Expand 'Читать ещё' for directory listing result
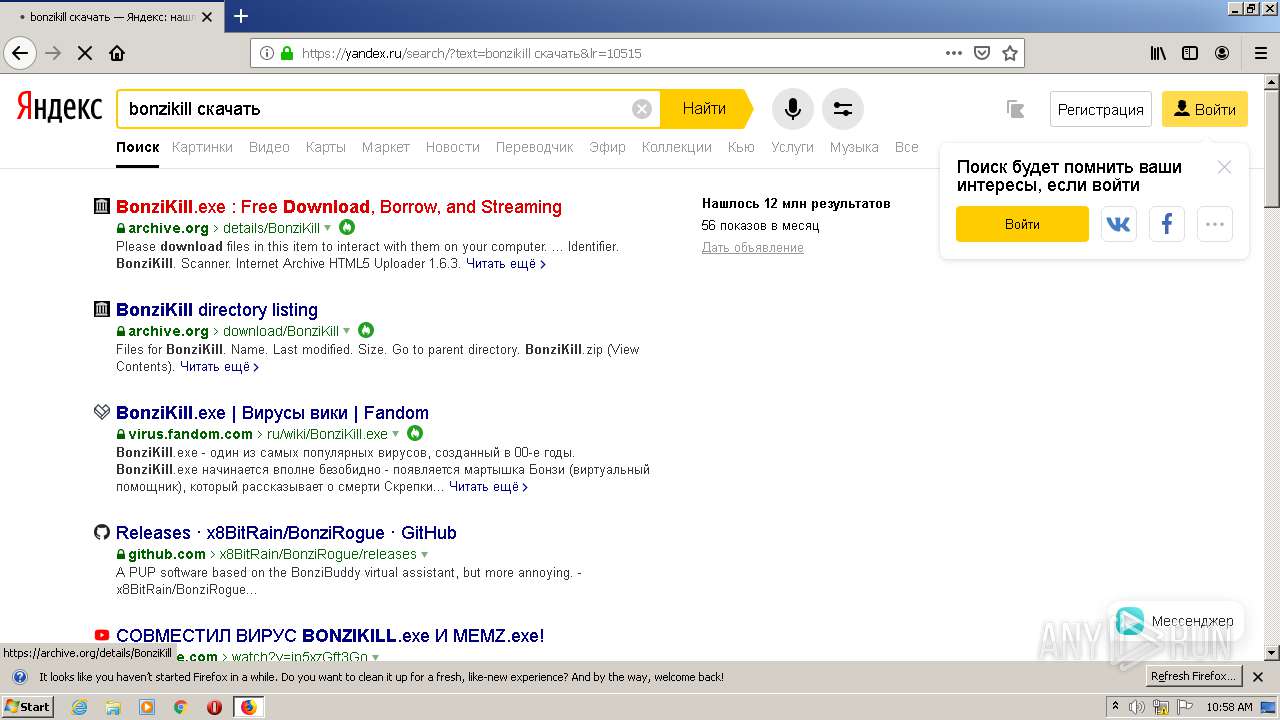The width and height of the screenshot is (1280, 720). pos(220,367)
